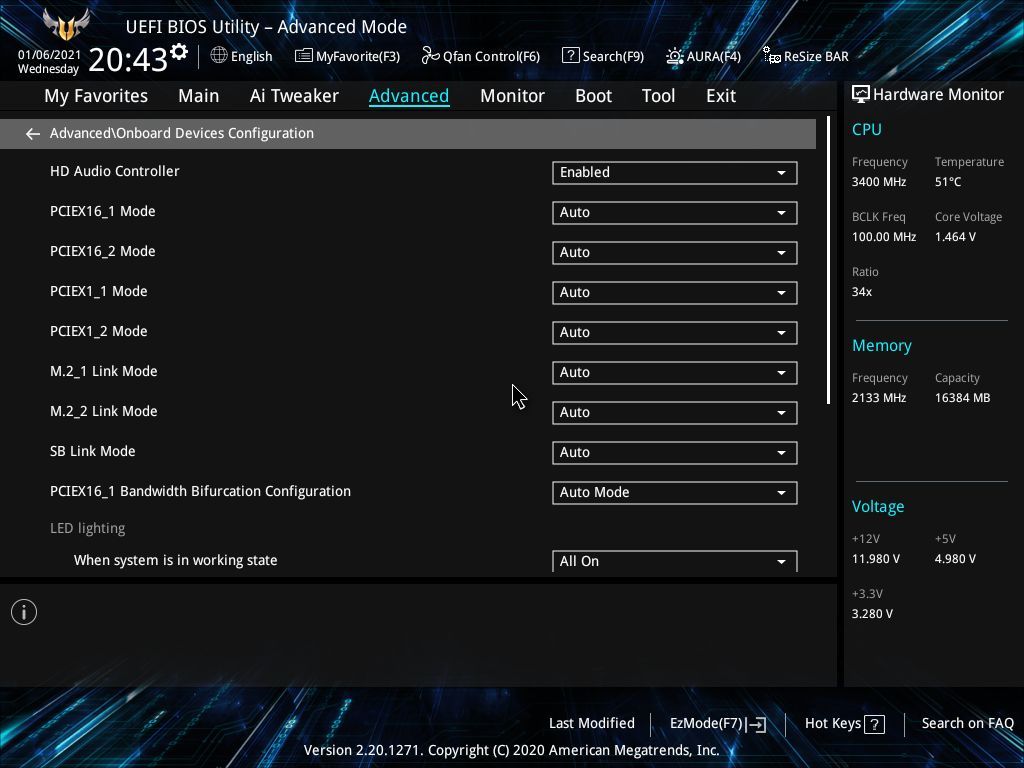Switch to Boot tab
This screenshot has height=768, width=1024.
tap(593, 96)
